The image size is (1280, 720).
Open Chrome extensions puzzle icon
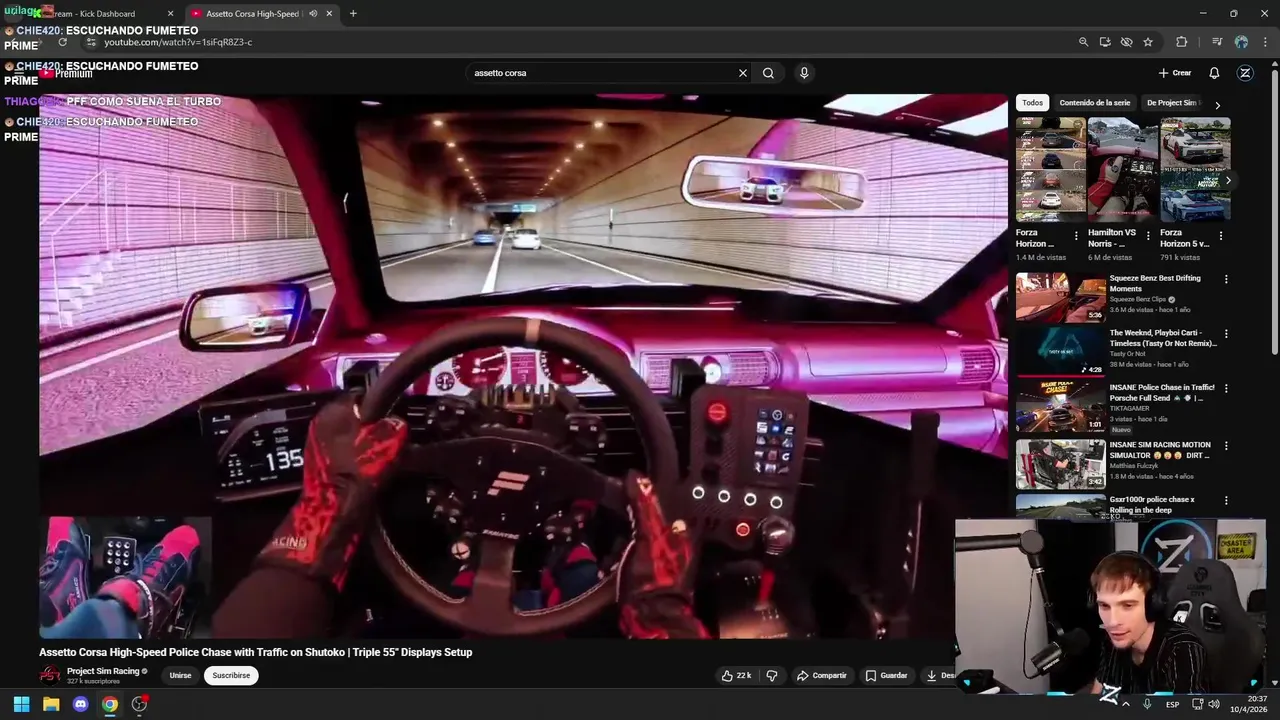pos(1181,42)
